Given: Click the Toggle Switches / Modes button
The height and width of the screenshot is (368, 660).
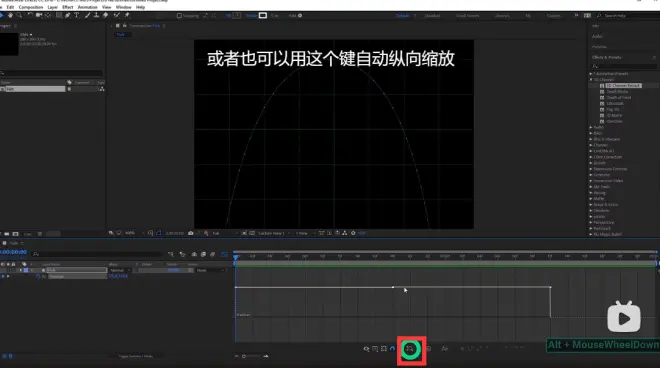Looking at the screenshot, I should coord(136,356).
